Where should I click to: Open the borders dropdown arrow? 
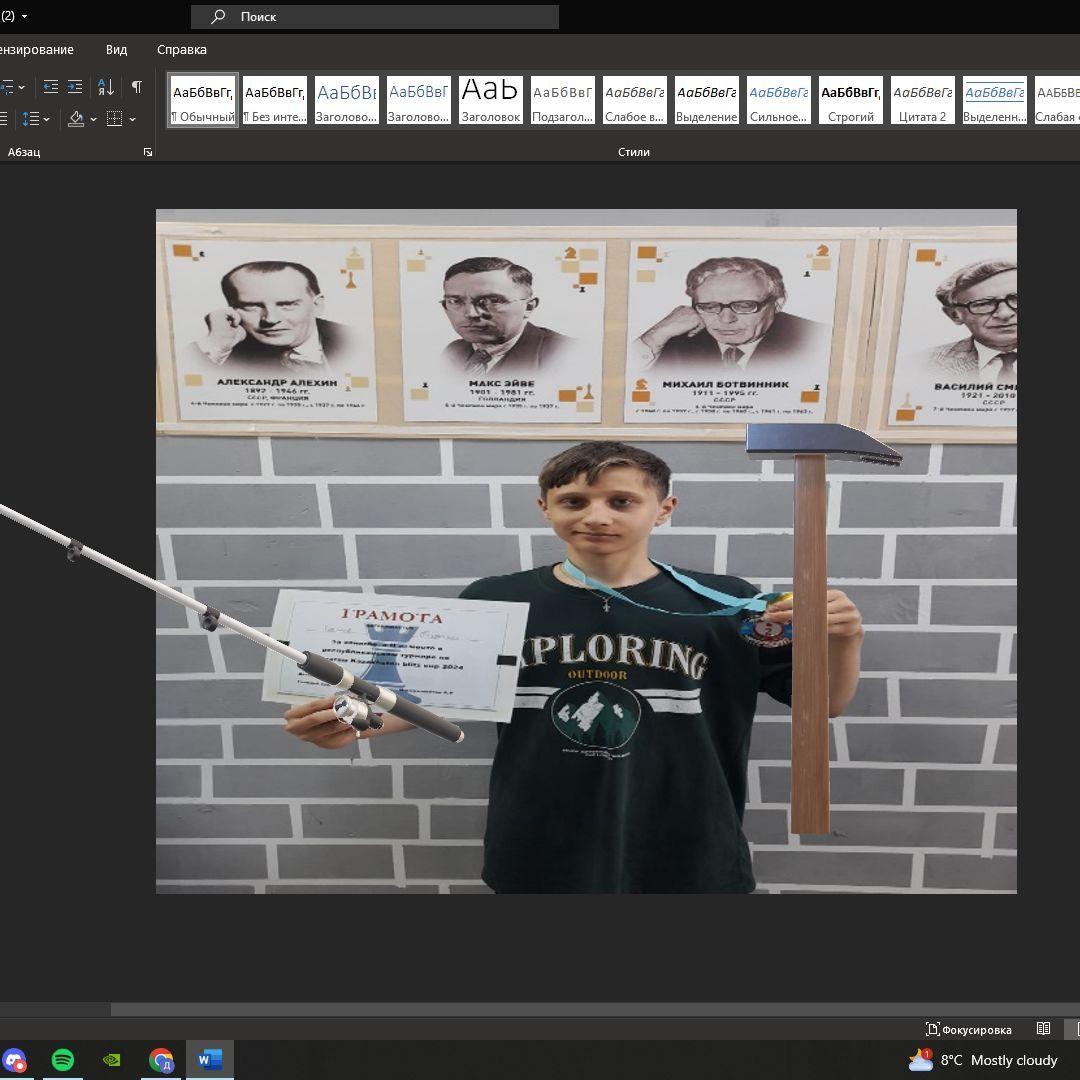pos(132,119)
